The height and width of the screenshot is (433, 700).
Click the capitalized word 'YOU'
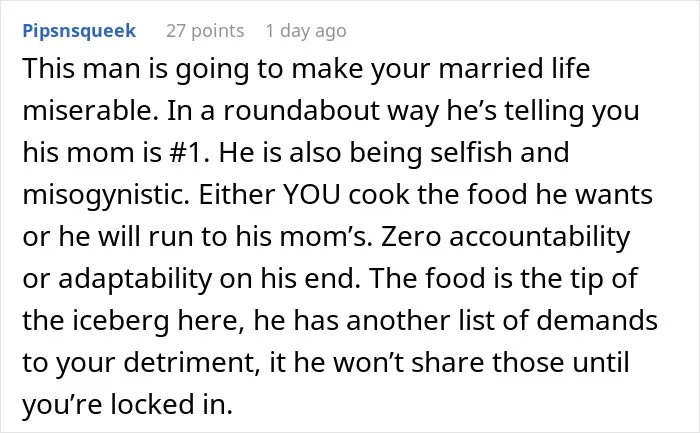[x=312, y=194]
